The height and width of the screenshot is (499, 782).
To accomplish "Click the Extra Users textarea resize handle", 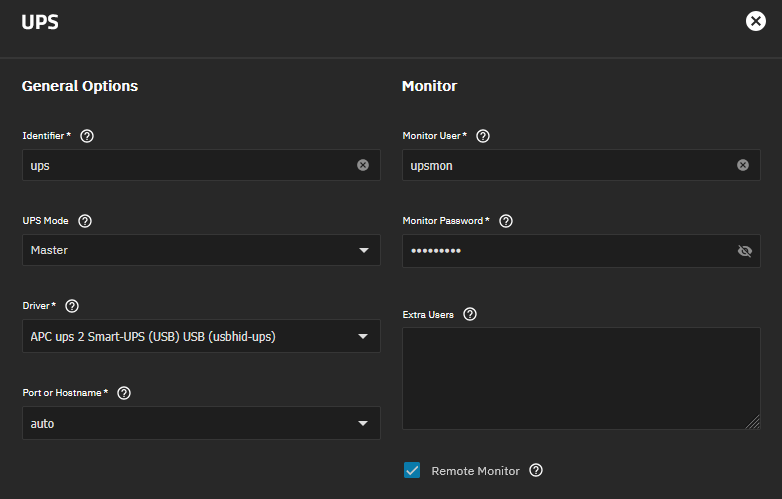I will [754, 423].
